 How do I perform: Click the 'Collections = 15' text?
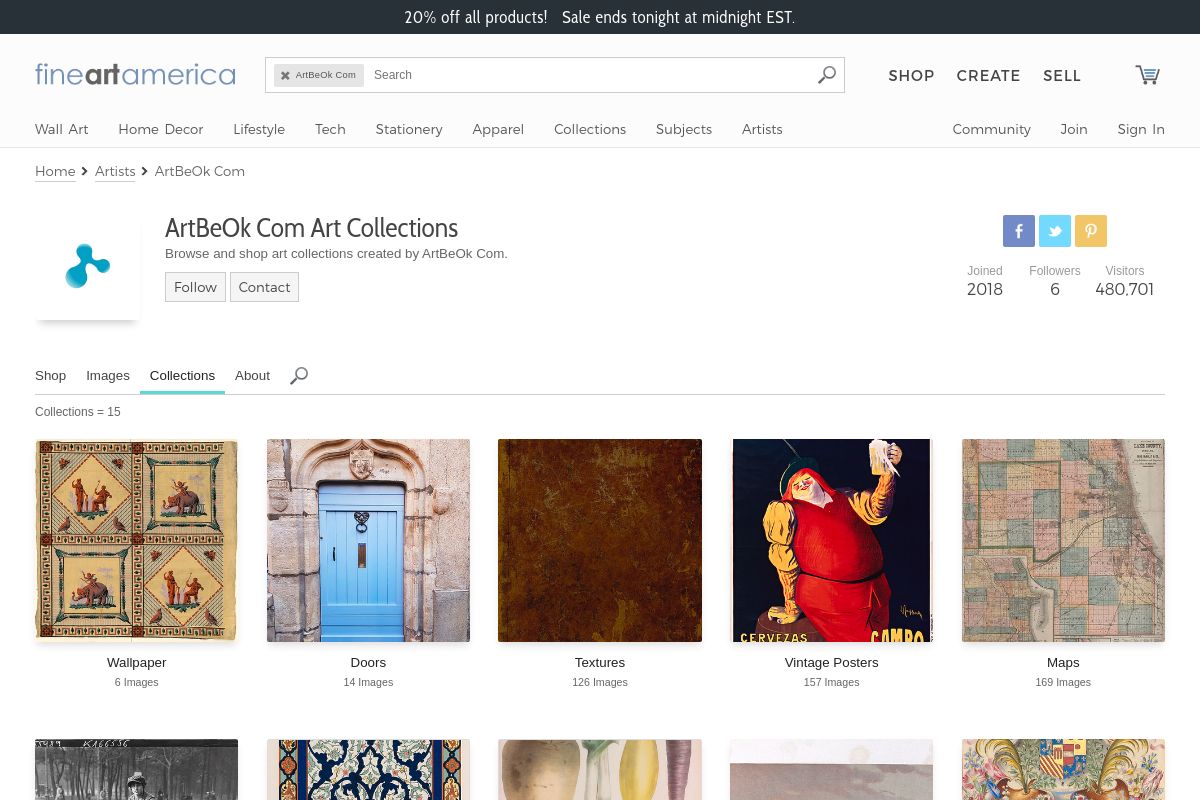click(78, 412)
